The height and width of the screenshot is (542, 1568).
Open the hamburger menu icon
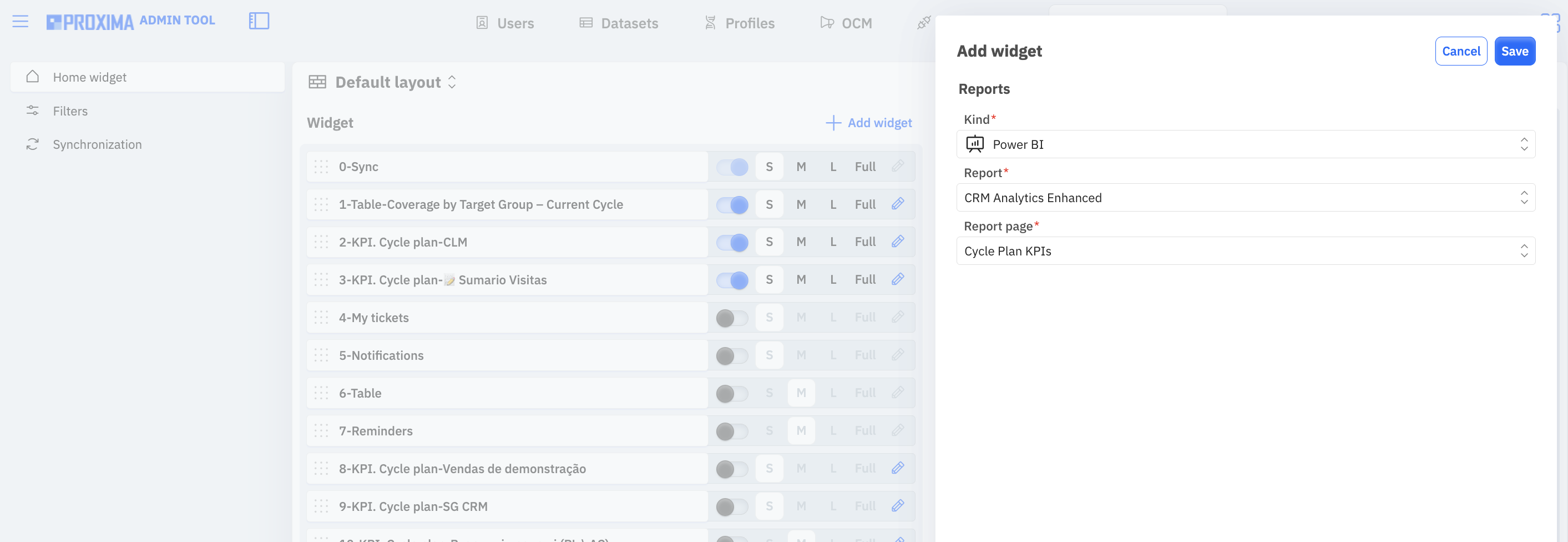point(21,22)
